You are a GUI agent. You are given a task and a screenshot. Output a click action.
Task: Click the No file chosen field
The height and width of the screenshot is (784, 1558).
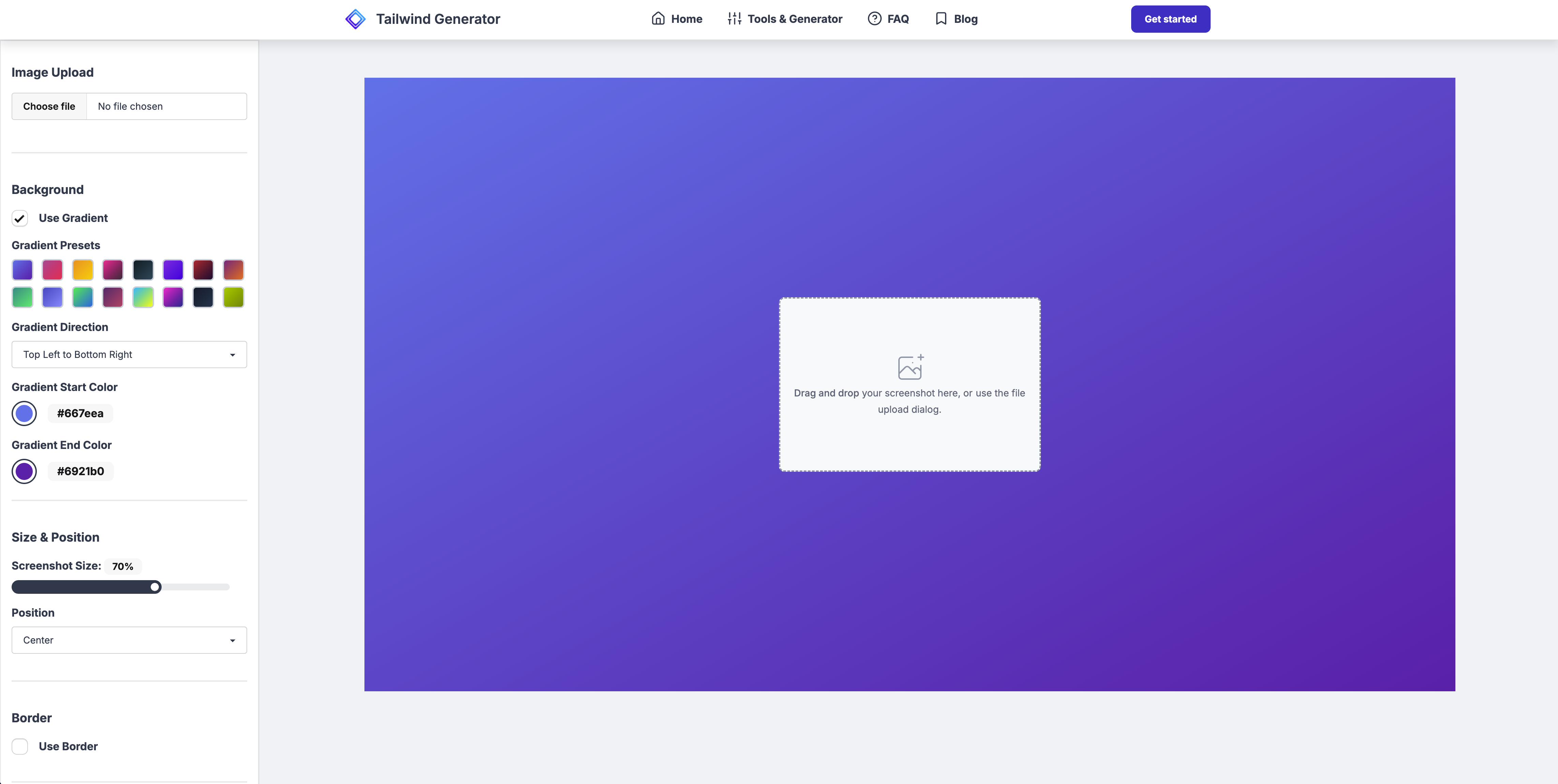(166, 106)
